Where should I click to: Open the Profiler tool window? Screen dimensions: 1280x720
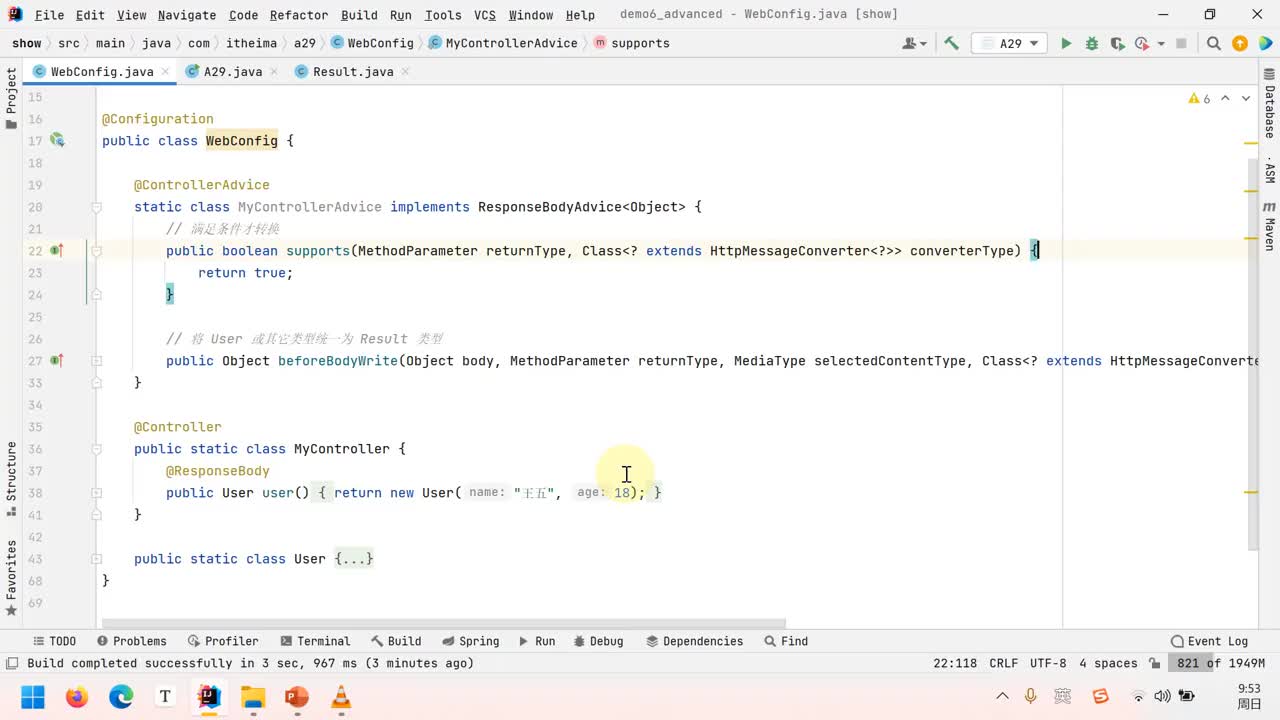point(222,641)
